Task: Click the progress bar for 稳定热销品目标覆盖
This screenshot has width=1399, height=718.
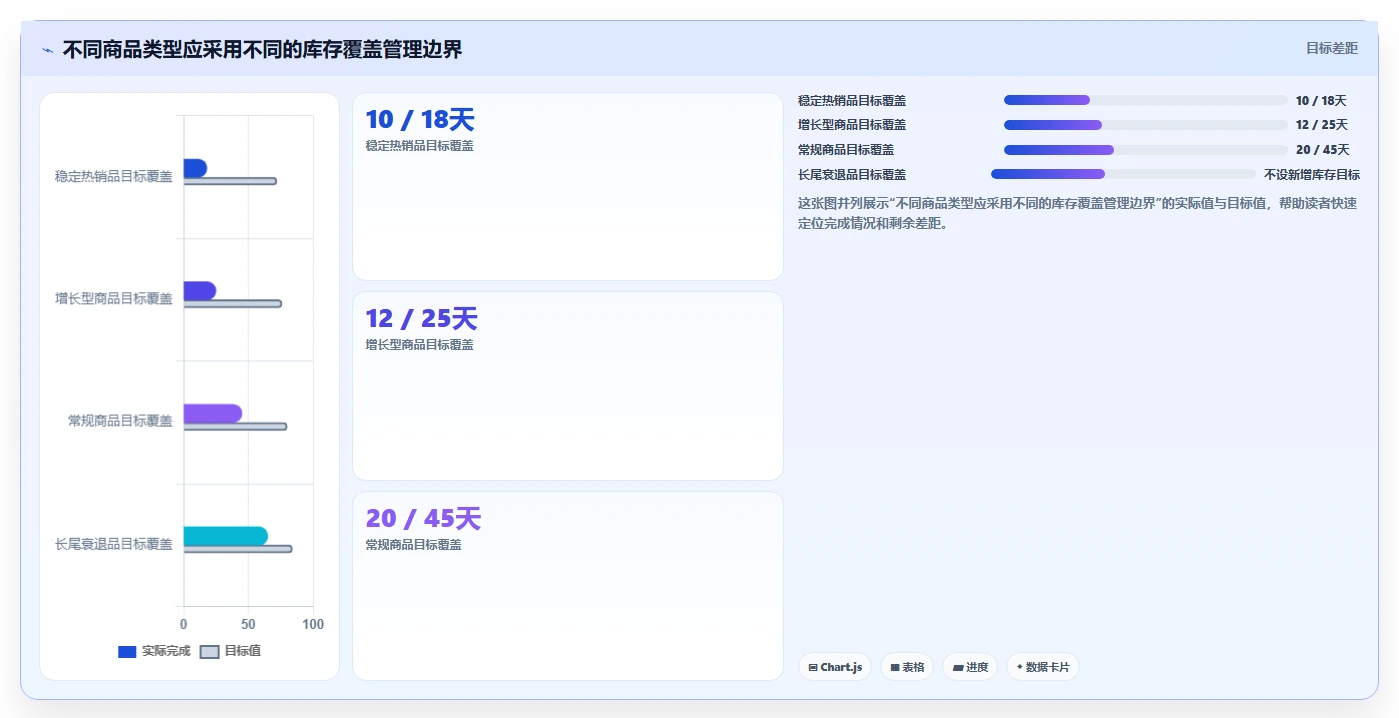Action: (x=1145, y=100)
